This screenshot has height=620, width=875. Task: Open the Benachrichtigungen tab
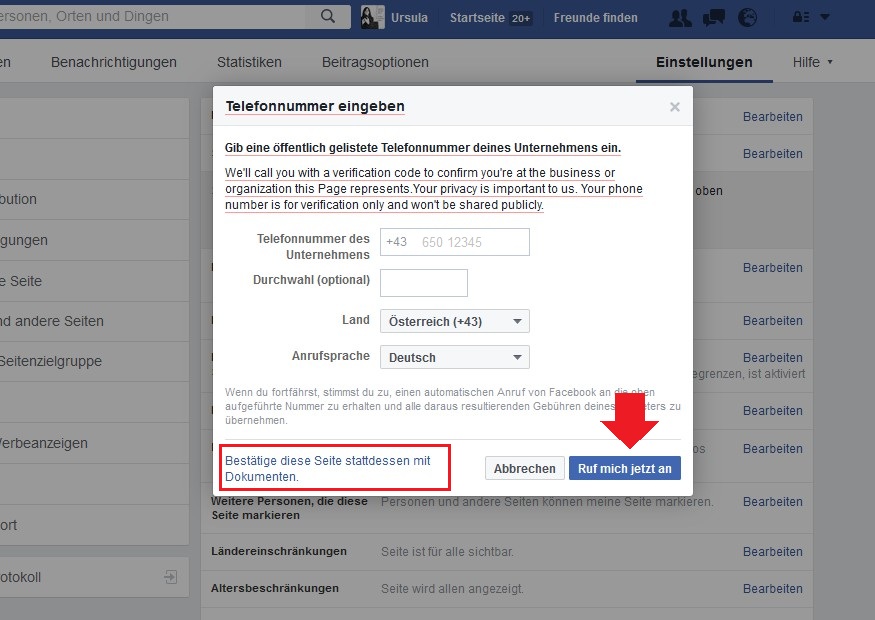click(114, 62)
